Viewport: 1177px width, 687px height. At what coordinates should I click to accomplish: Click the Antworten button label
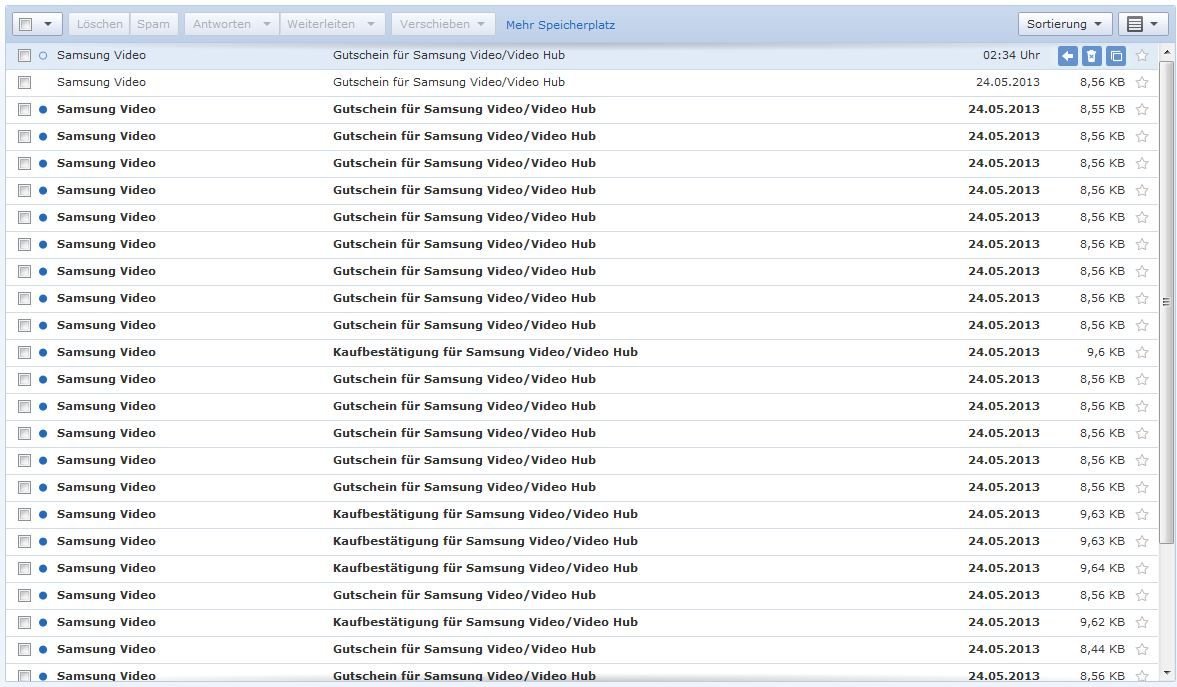click(x=222, y=24)
